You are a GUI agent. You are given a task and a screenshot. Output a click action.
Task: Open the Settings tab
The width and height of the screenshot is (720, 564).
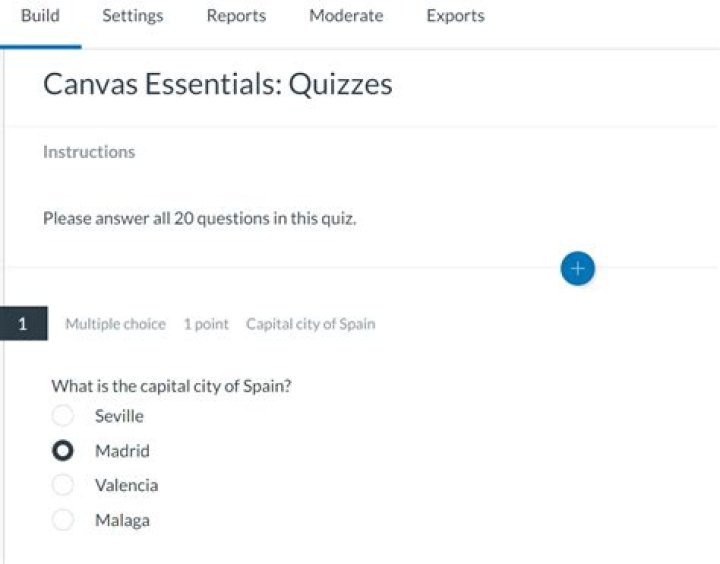(x=132, y=16)
